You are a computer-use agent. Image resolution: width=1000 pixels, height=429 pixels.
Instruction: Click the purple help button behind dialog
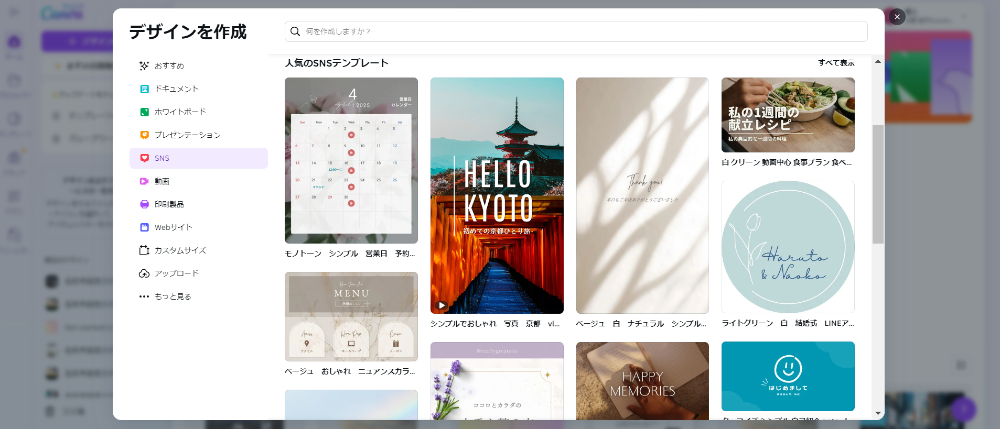pos(963,409)
